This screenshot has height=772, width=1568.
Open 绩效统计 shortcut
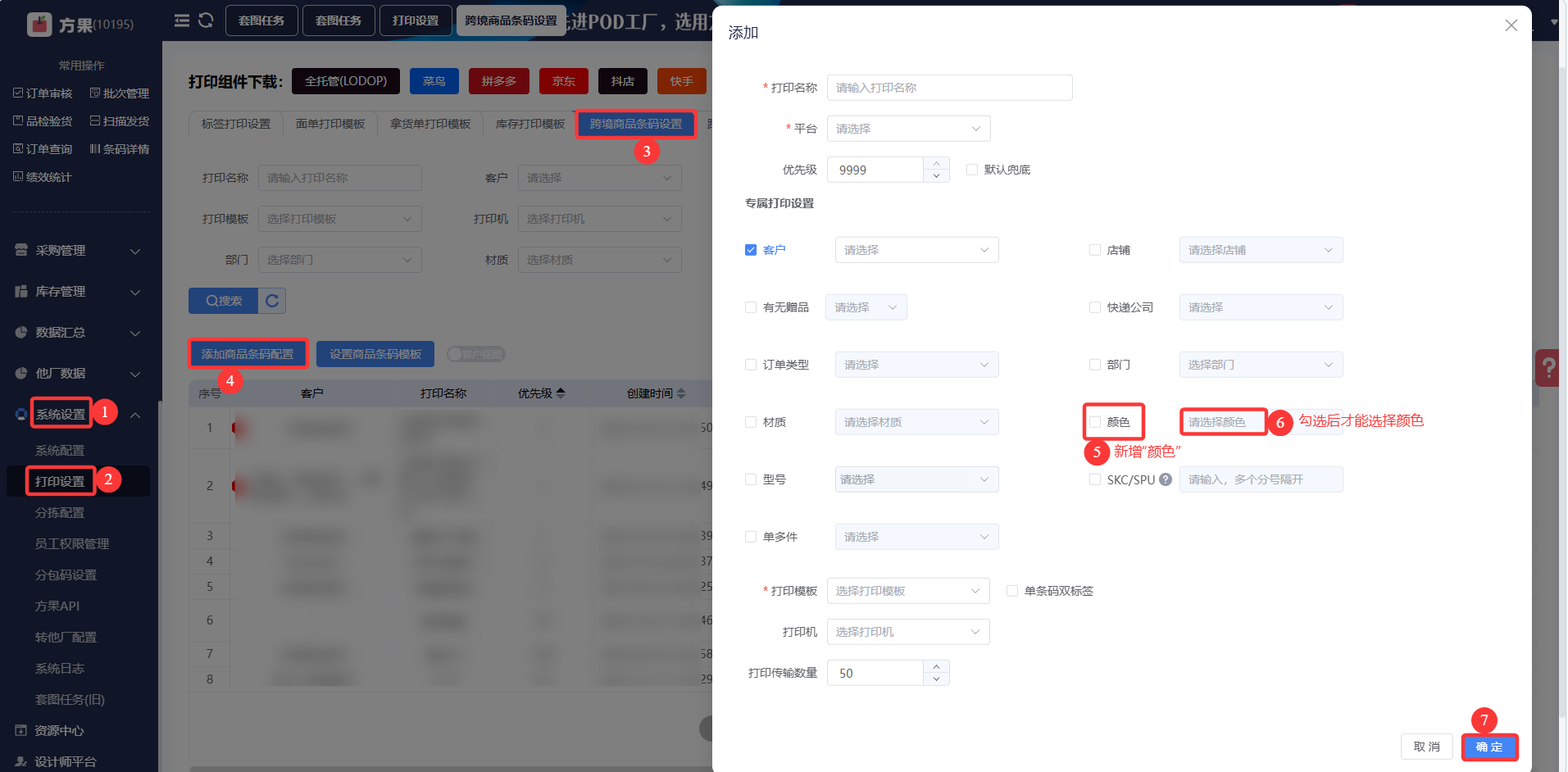tap(43, 177)
